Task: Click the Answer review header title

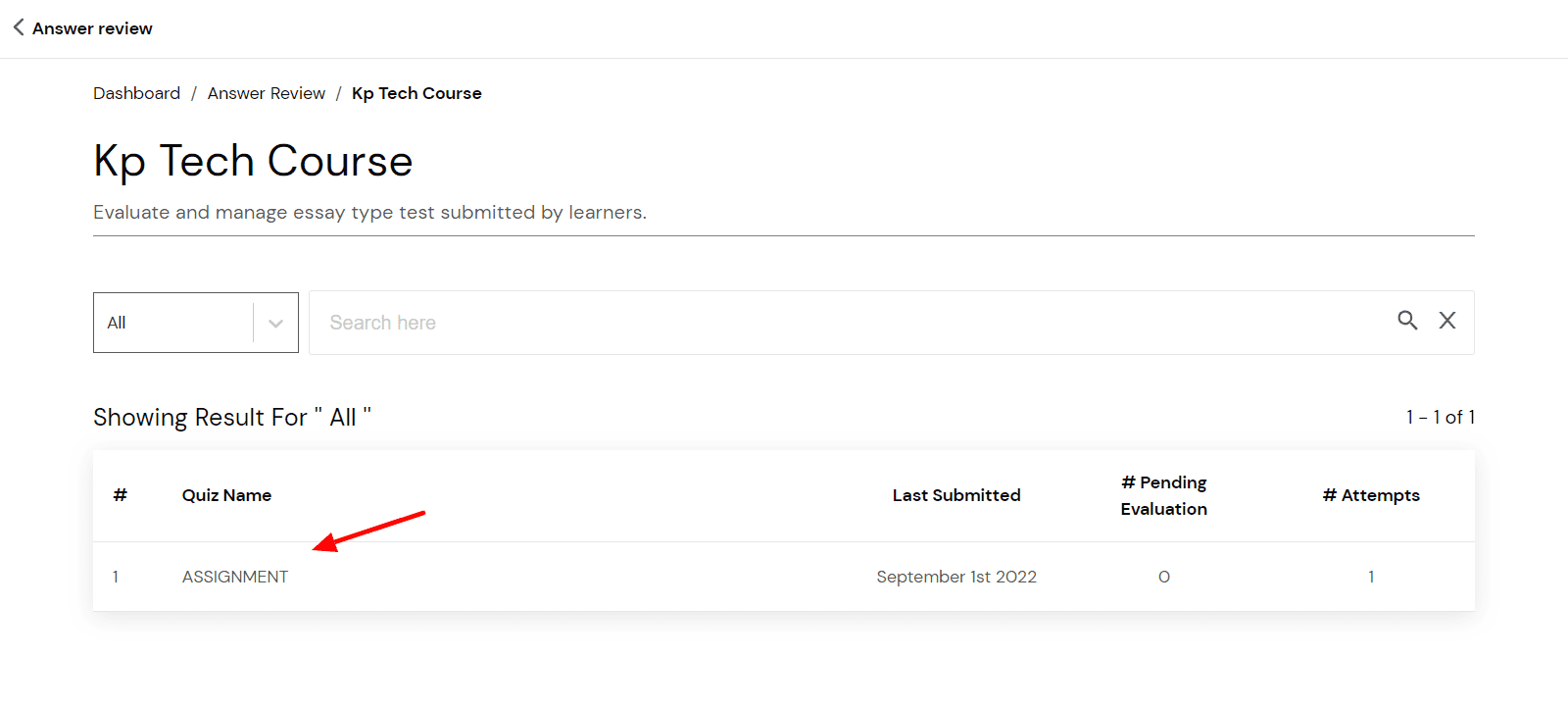Action: (x=92, y=28)
